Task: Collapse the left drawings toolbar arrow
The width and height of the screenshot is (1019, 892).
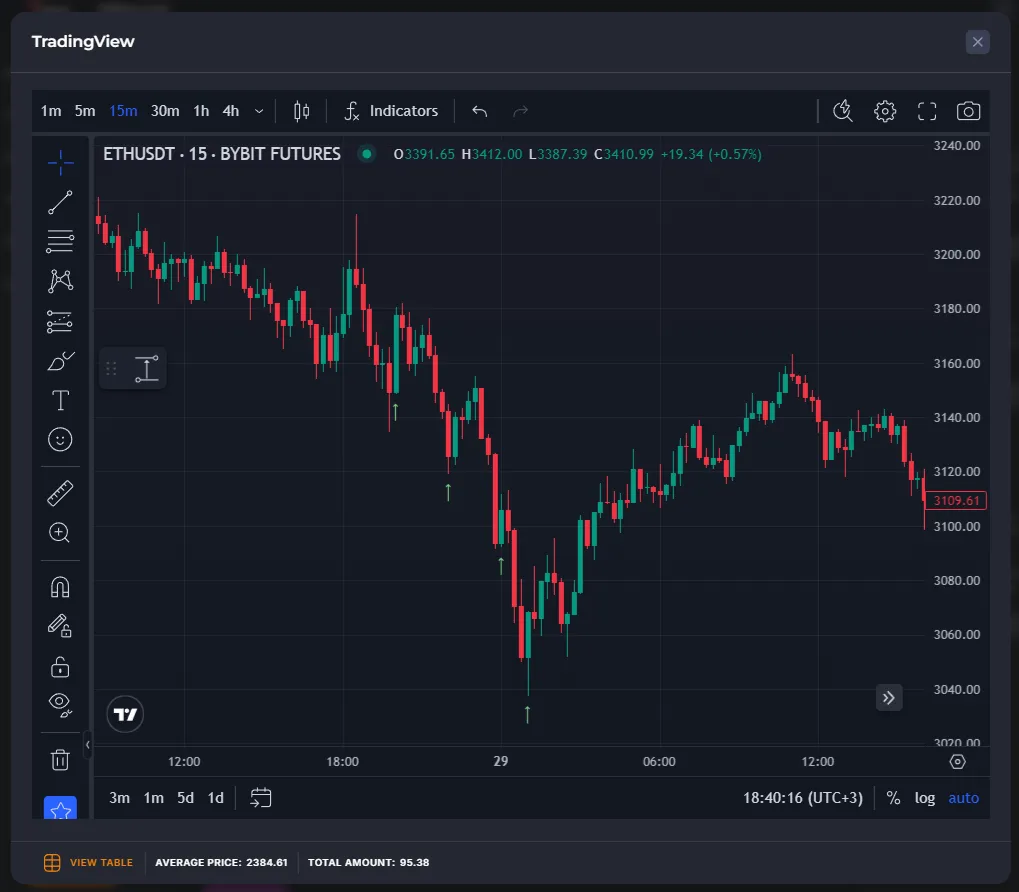Action: point(86,744)
